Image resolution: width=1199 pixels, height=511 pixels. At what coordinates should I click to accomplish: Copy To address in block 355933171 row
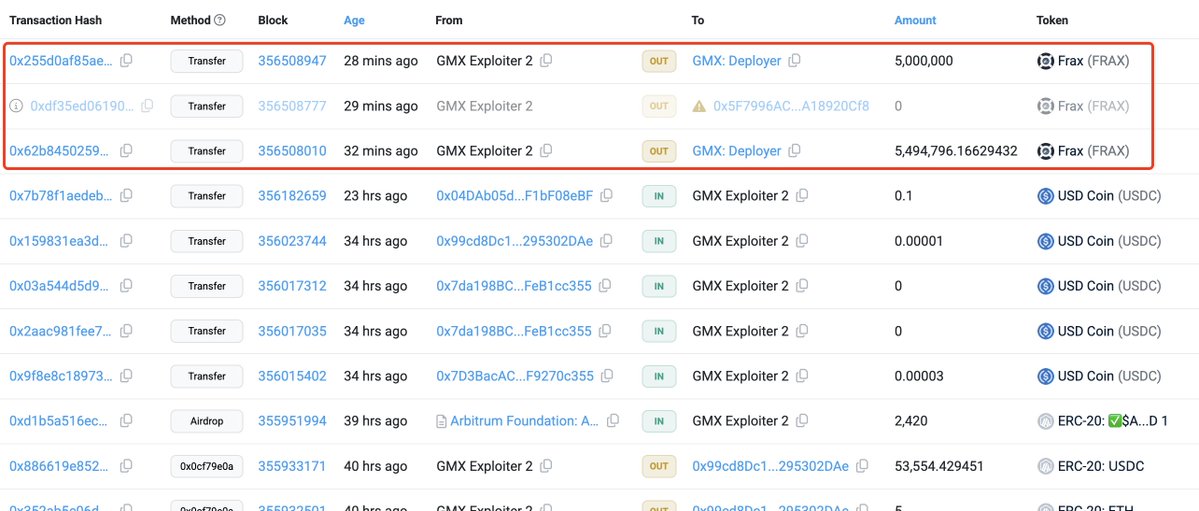(x=862, y=466)
